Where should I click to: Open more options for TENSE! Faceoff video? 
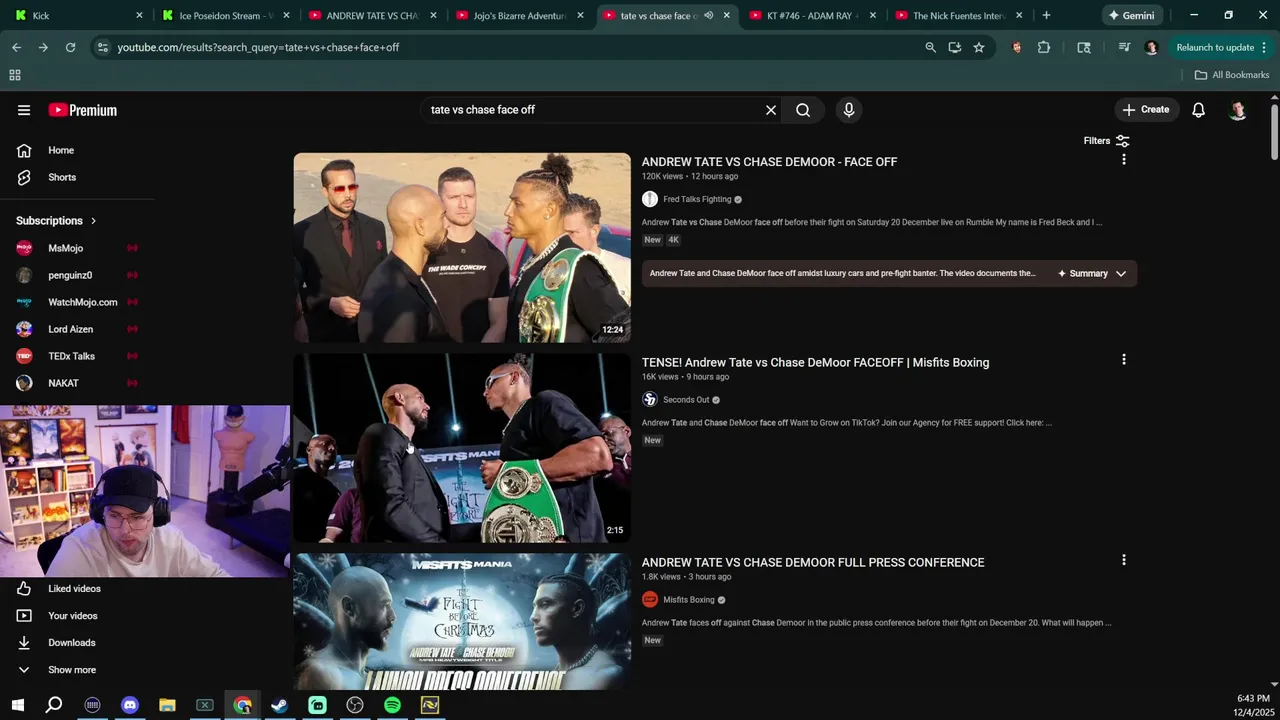(x=1124, y=360)
